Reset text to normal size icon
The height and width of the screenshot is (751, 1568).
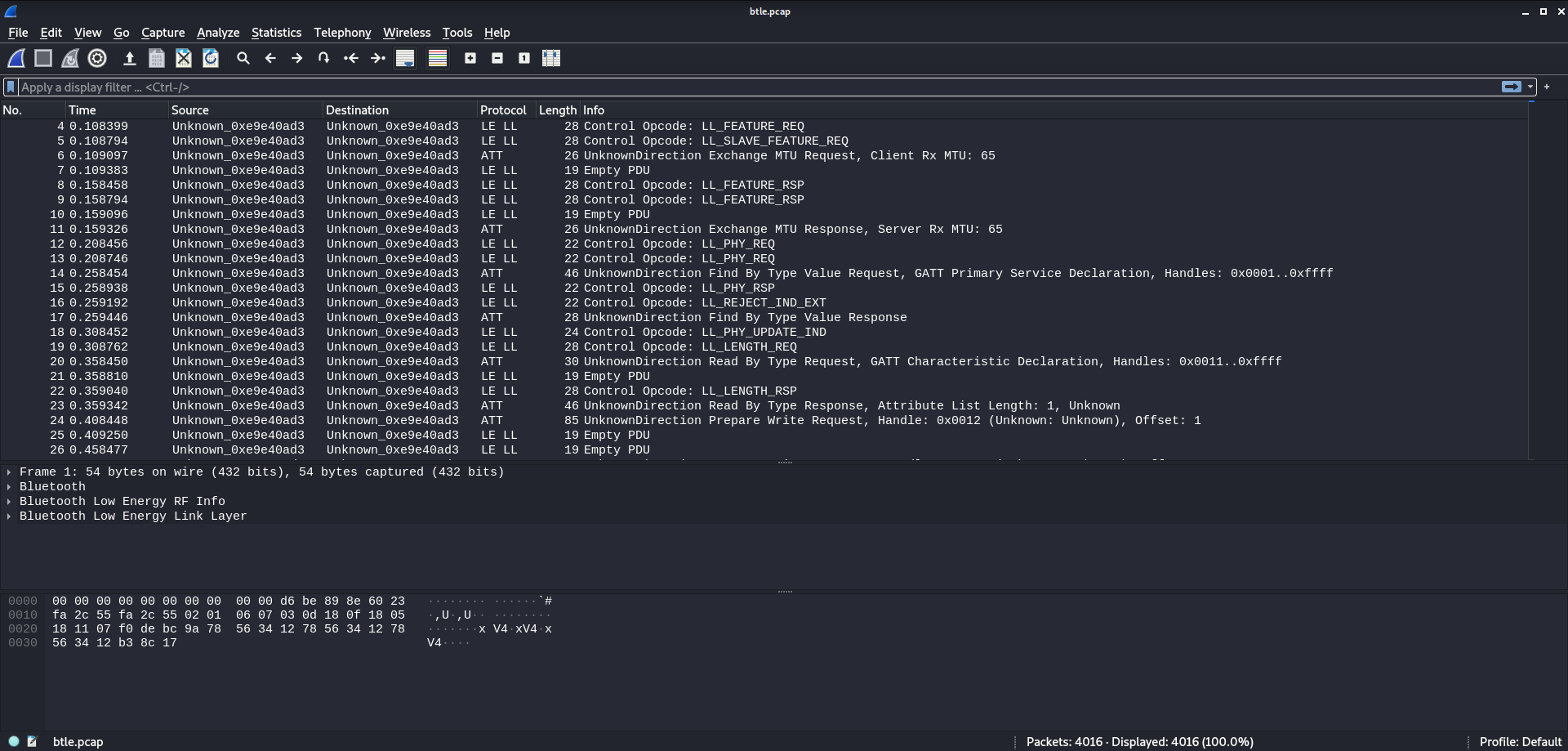pos(524,58)
